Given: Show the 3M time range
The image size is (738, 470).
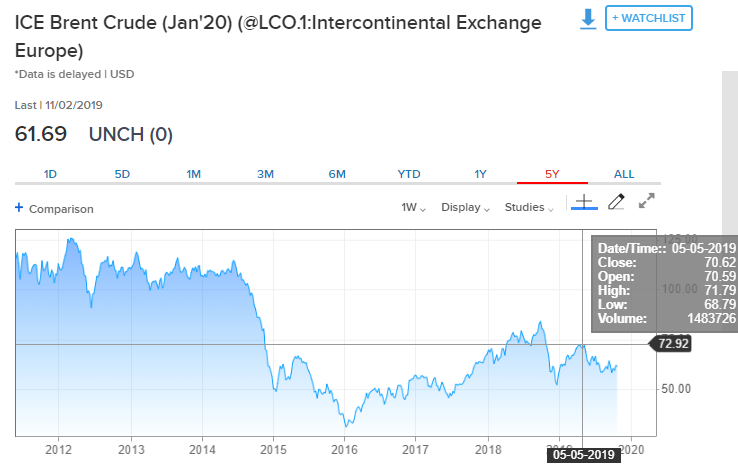Looking at the screenshot, I should pyautogui.click(x=265, y=174).
